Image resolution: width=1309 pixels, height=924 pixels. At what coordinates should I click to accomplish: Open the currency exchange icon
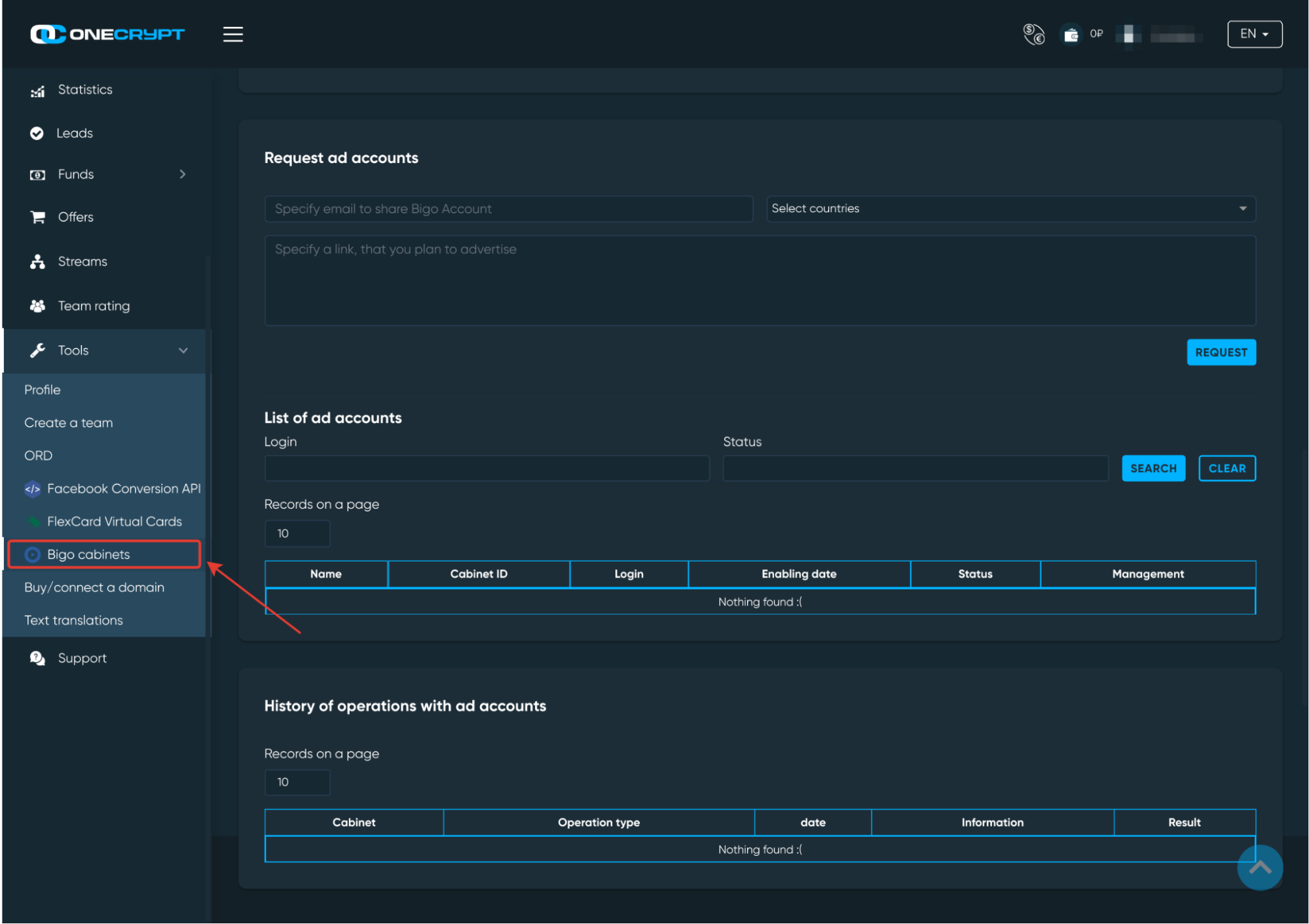click(1034, 34)
